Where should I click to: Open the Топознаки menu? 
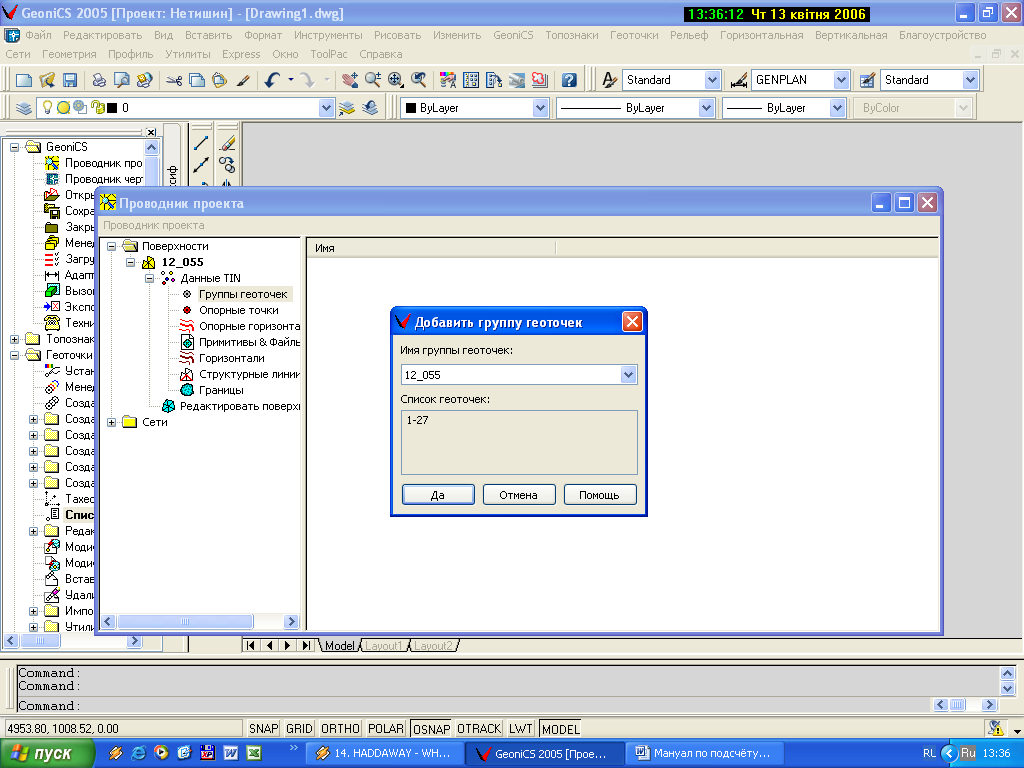571,35
